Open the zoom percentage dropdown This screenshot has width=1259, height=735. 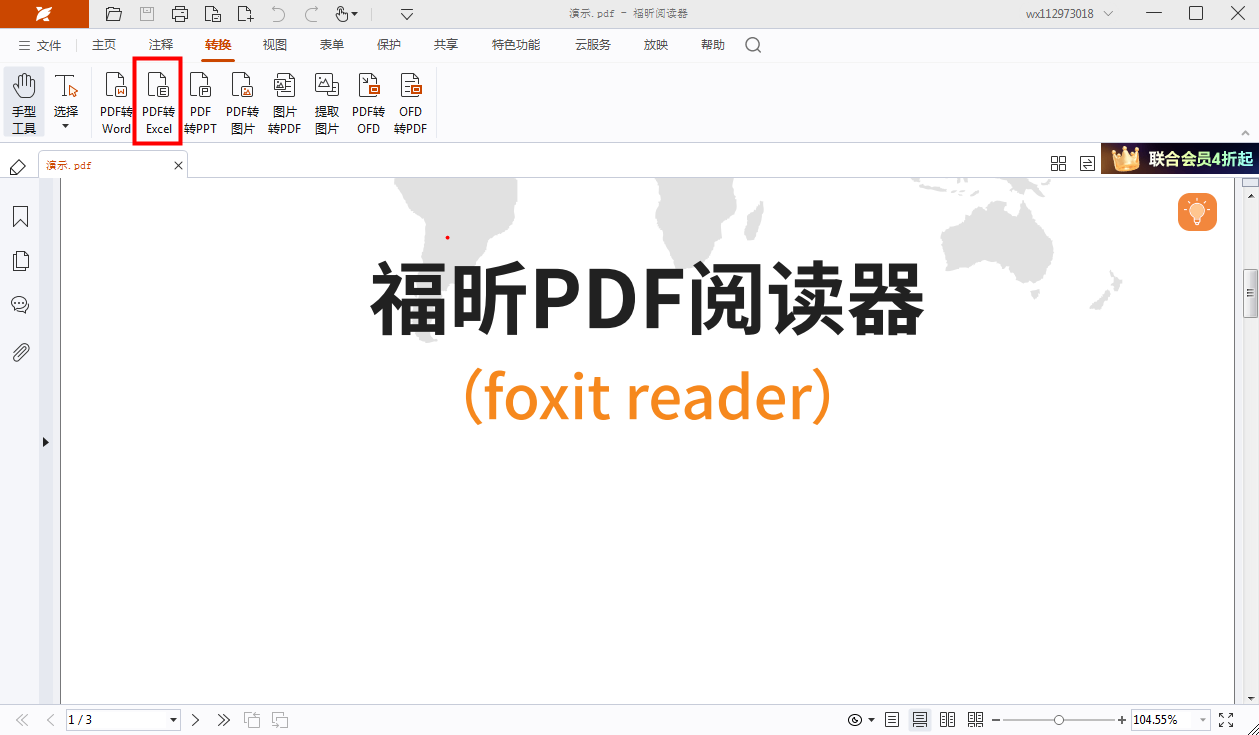pos(1201,720)
